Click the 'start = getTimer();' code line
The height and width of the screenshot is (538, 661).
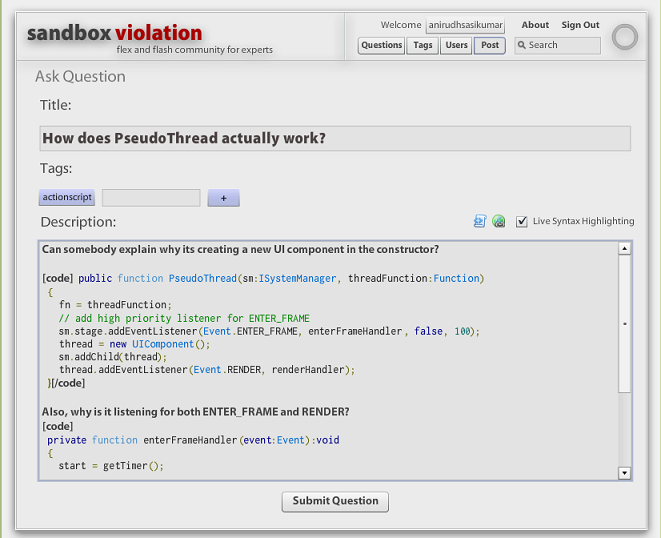click(111, 465)
